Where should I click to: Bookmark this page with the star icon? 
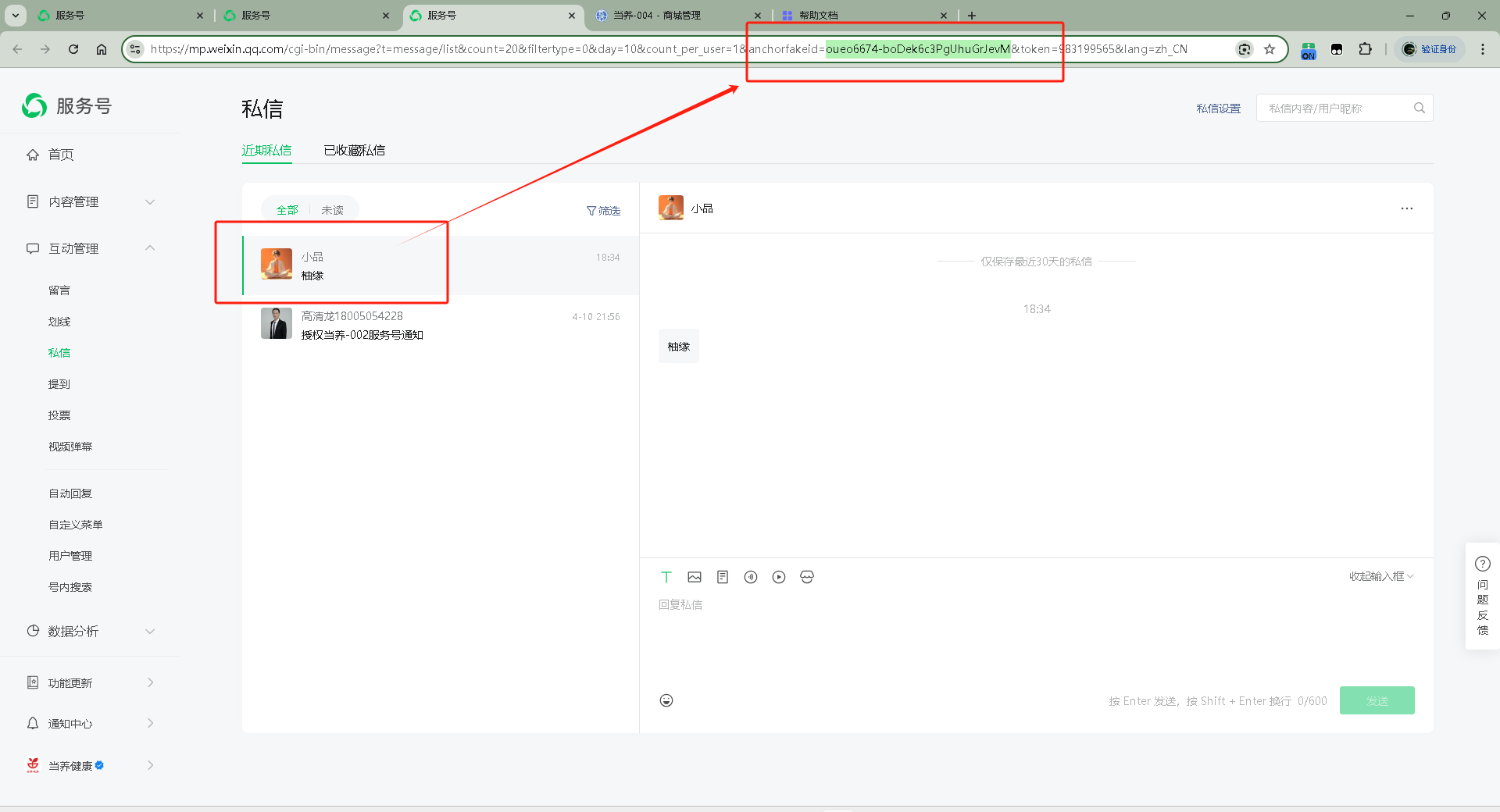click(x=1270, y=49)
